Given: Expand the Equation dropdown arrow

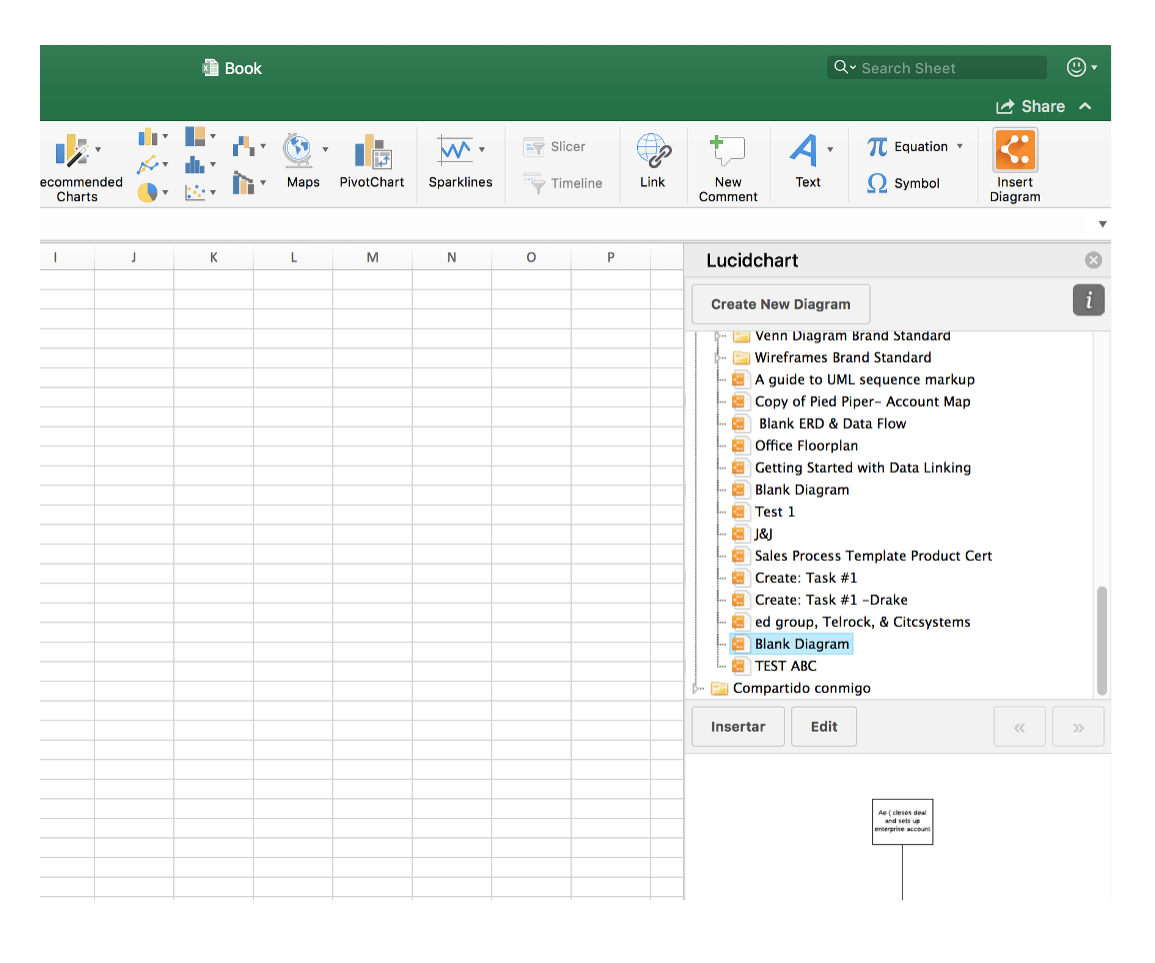Looking at the screenshot, I should [960, 147].
